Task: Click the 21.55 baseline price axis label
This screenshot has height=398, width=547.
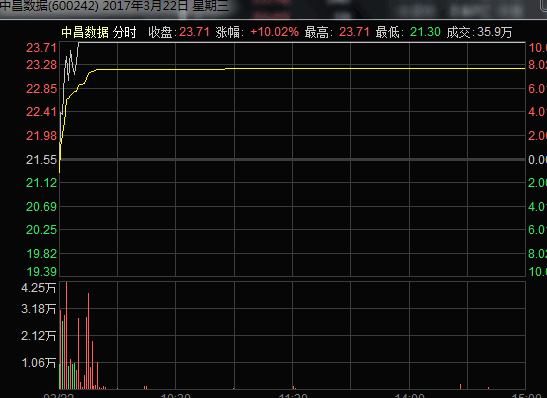Action: 41,160
